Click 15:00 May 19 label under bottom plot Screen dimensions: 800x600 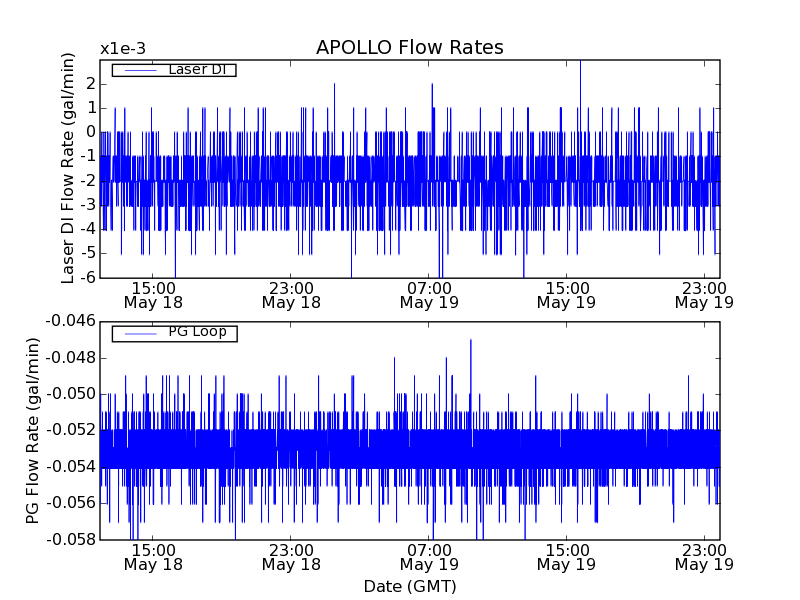coord(566,557)
